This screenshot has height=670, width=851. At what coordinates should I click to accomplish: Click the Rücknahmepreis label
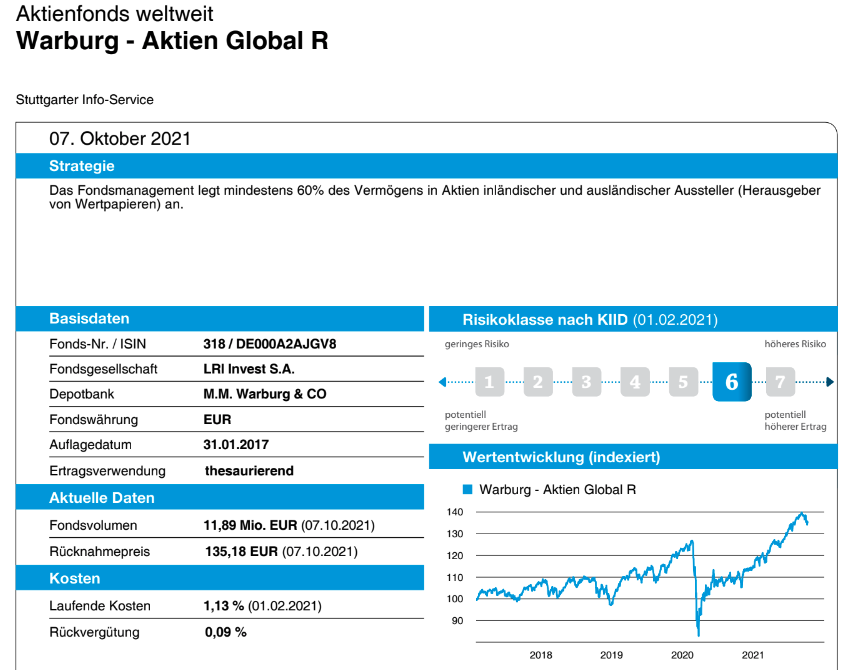coord(99,551)
